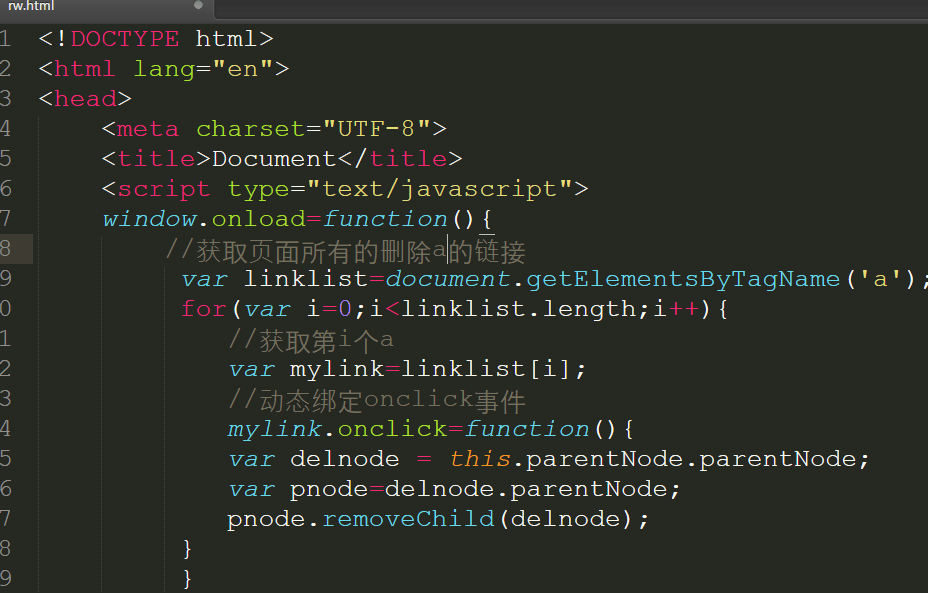Click the "en" language value

pyautogui.click(x=243, y=69)
